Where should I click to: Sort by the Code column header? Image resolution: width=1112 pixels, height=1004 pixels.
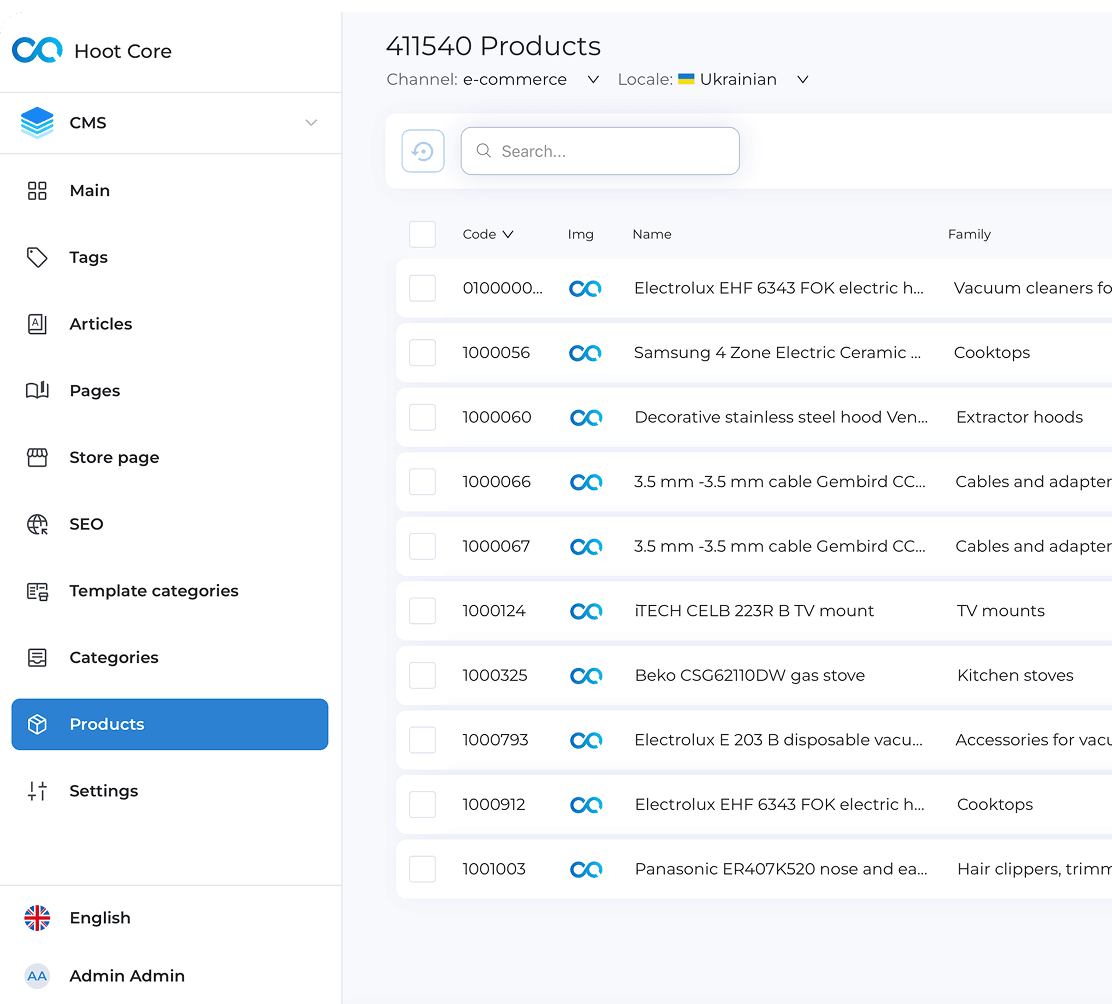tap(487, 234)
